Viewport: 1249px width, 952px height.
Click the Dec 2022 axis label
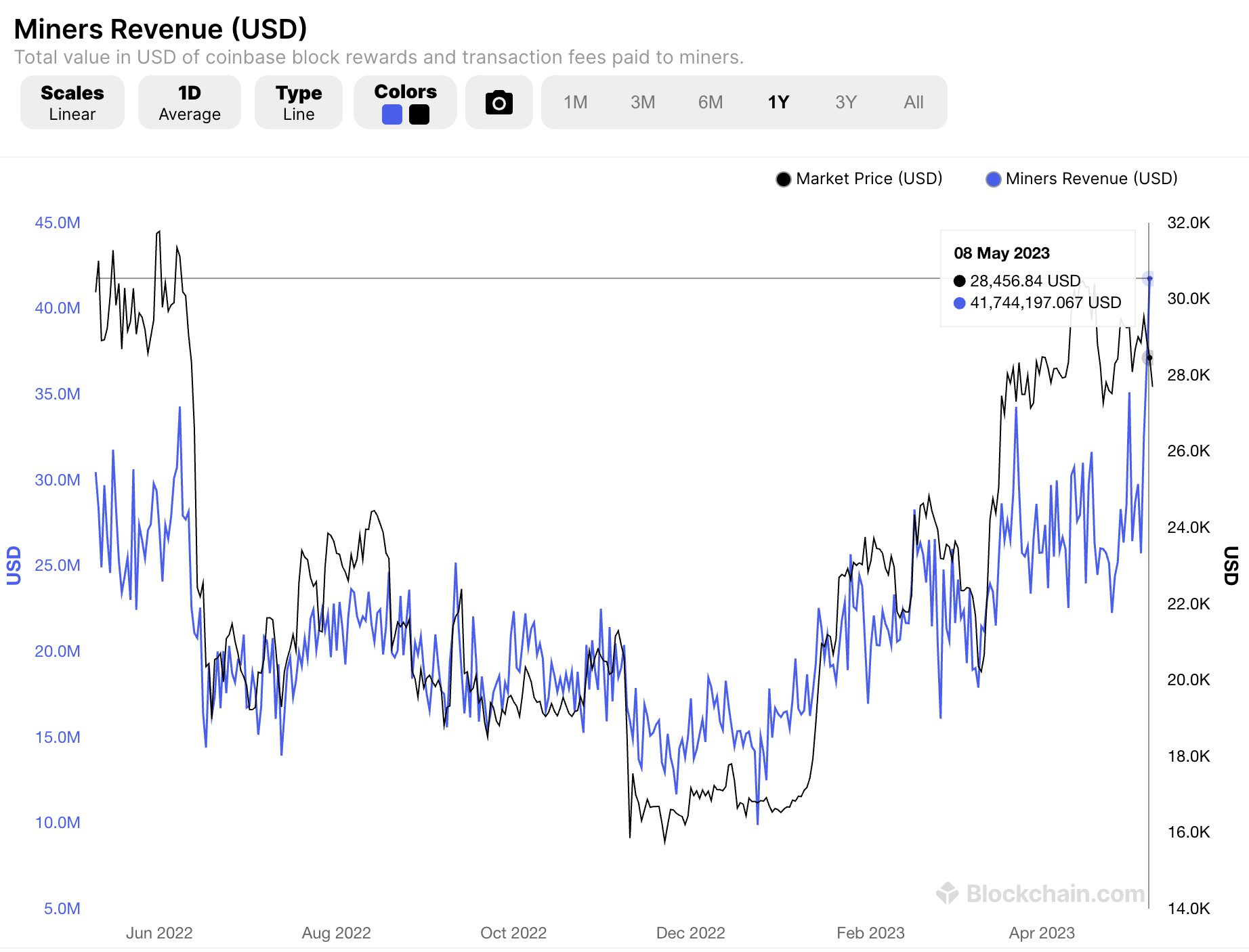pyautogui.click(x=690, y=933)
